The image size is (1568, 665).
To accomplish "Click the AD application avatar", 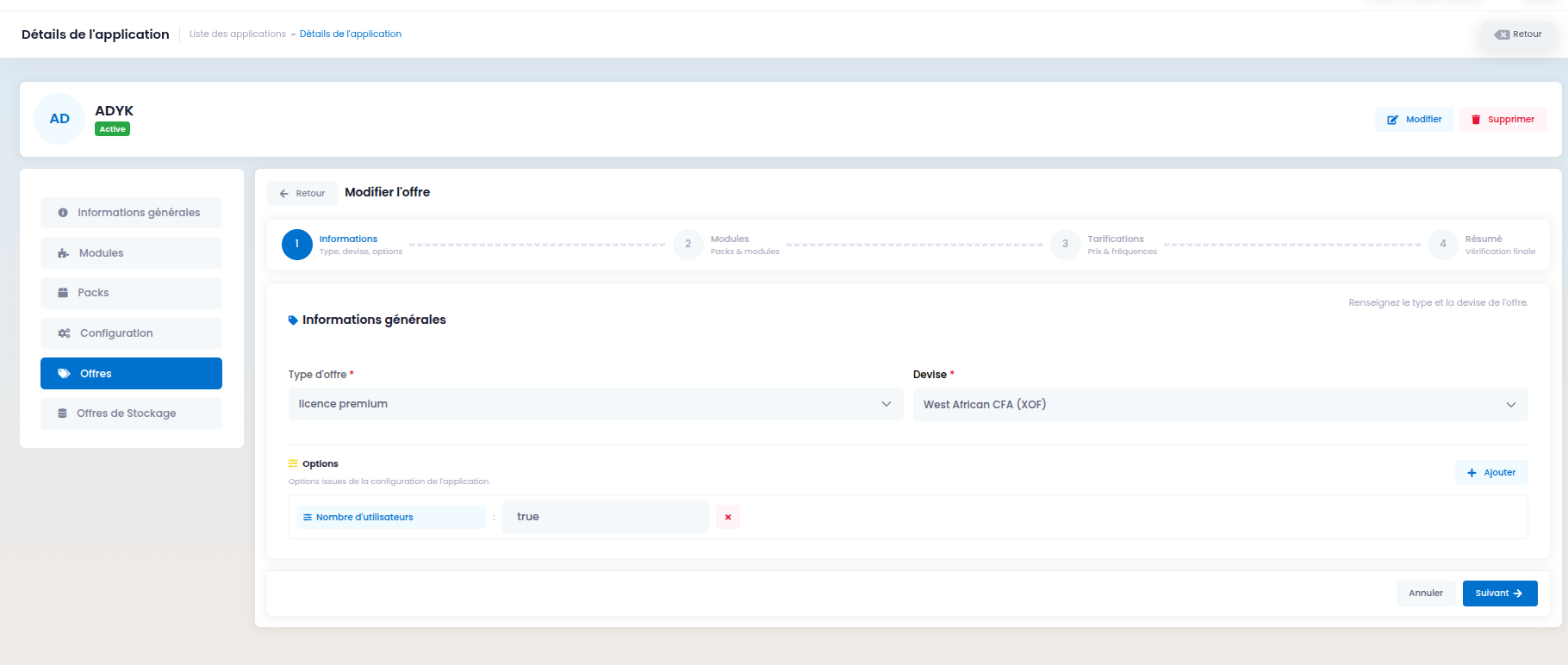I will [x=59, y=119].
